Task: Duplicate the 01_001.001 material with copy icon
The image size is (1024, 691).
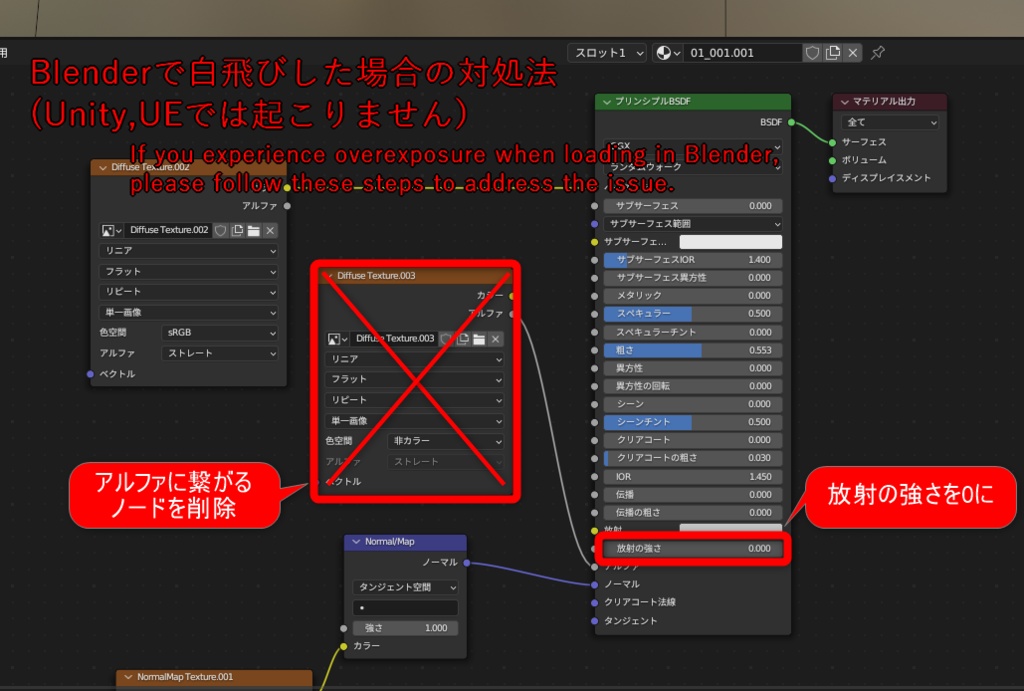Action: 833,53
